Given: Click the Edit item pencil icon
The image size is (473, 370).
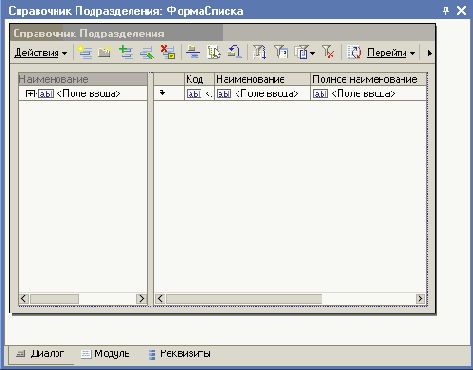Looking at the screenshot, I should pos(147,53).
